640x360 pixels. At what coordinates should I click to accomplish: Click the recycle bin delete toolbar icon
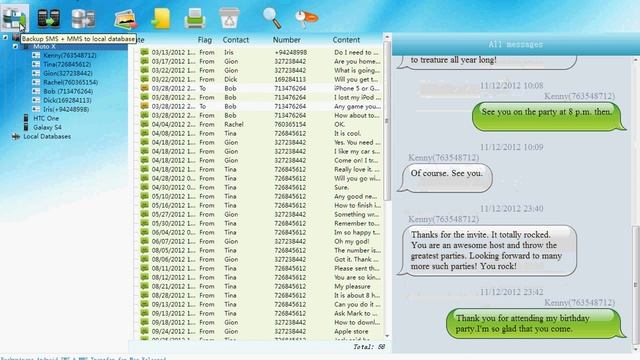click(229, 18)
